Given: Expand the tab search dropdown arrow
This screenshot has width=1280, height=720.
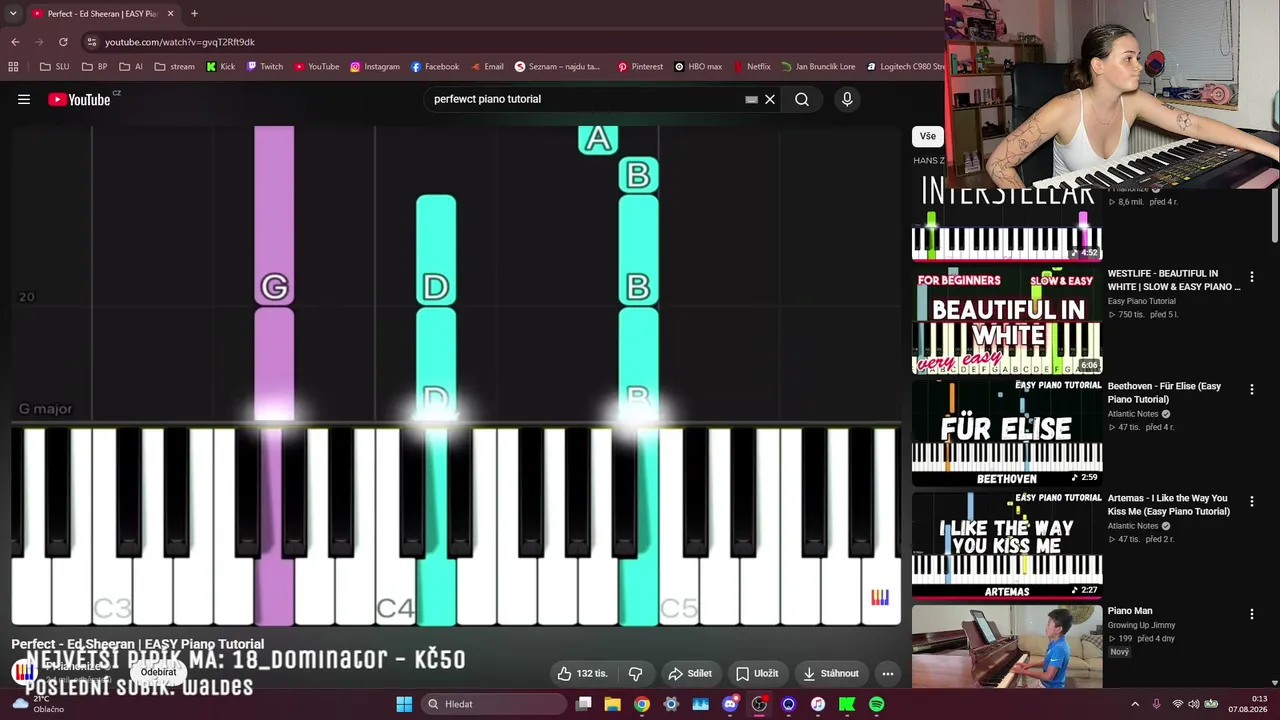Looking at the screenshot, I should [13, 14].
